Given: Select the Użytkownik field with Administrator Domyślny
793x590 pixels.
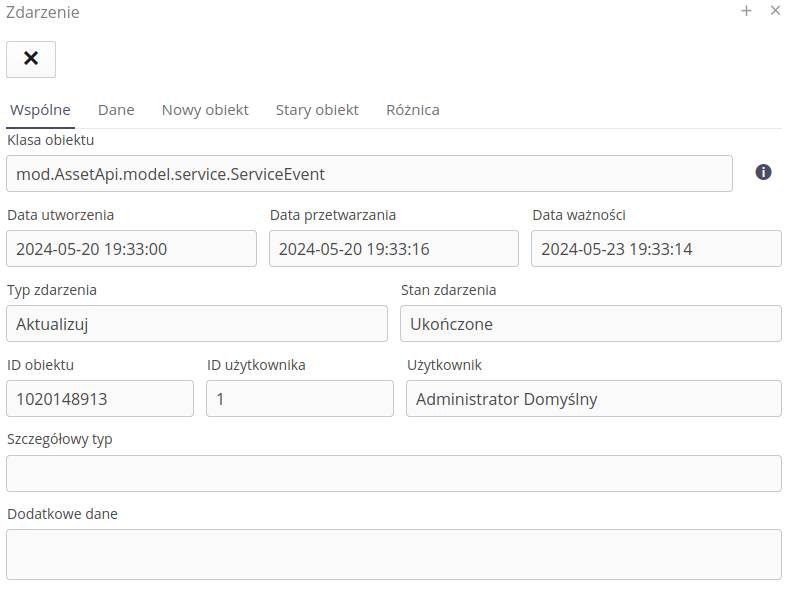Looking at the screenshot, I should [593, 399].
